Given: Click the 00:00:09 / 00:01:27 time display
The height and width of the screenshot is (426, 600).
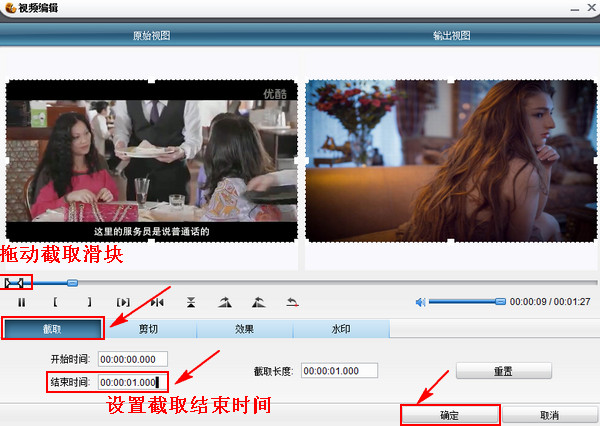Looking at the screenshot, I should click(x=550, y=302).
